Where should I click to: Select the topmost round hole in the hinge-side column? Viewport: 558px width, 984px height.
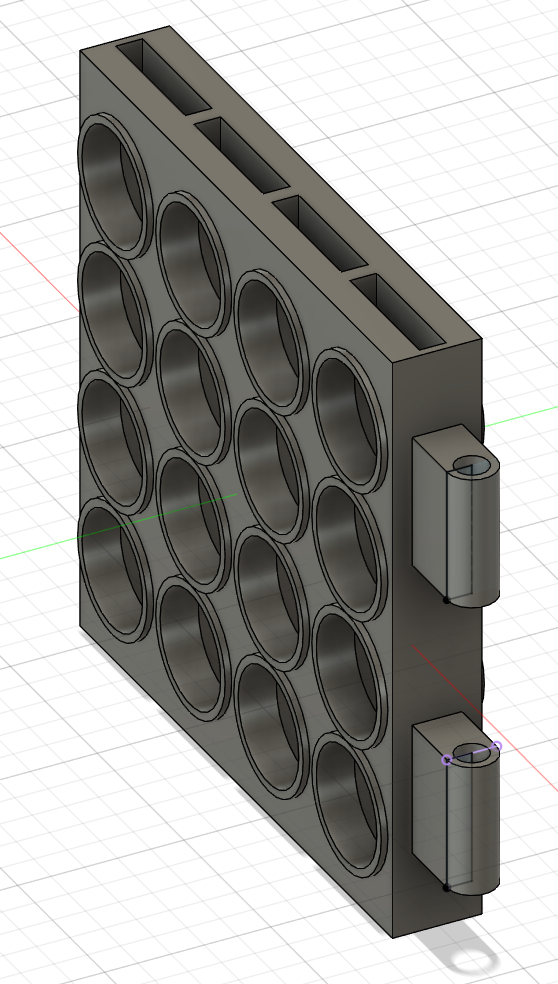[x=350, y=420]
